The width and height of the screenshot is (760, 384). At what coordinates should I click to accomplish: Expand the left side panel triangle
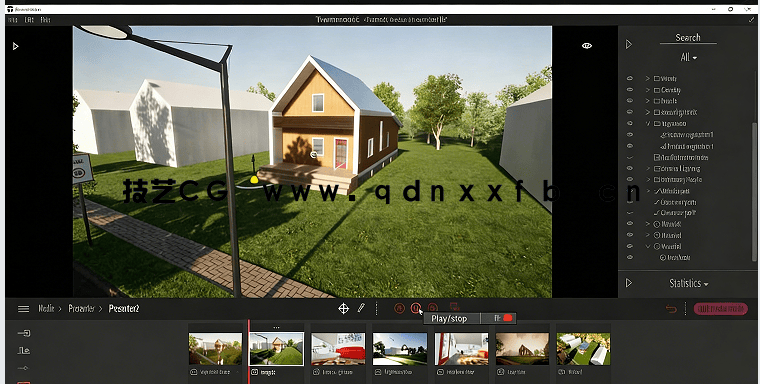(16, 47)
